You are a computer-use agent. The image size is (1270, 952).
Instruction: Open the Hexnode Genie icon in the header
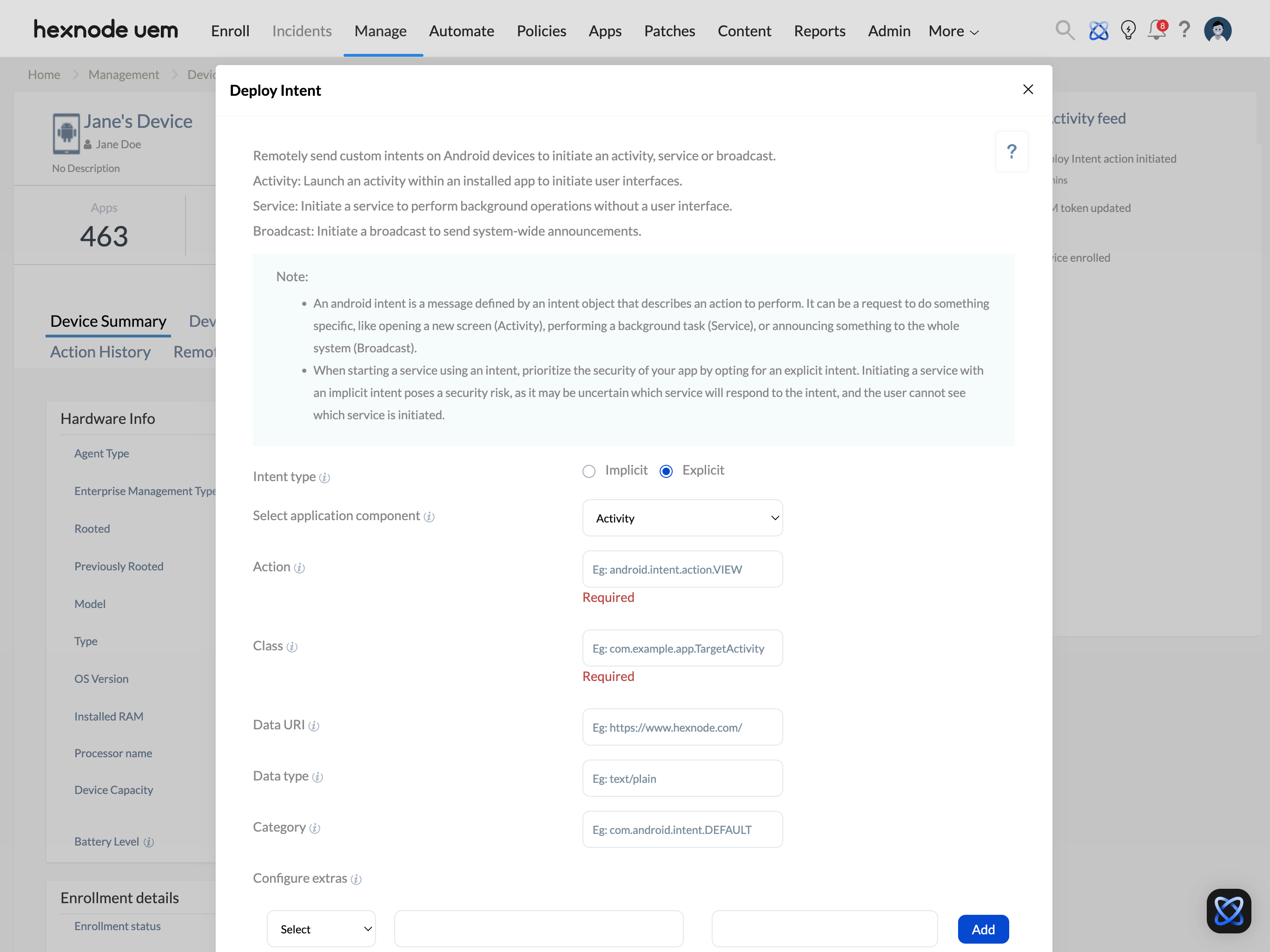[1098, 30]
